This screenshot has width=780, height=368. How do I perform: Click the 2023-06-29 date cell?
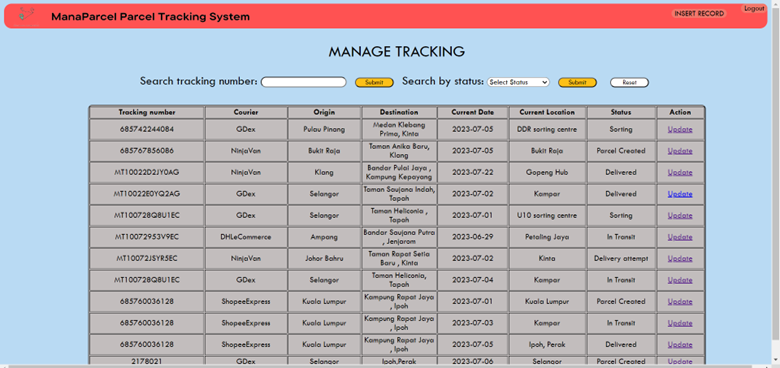[x=473, y=237]
